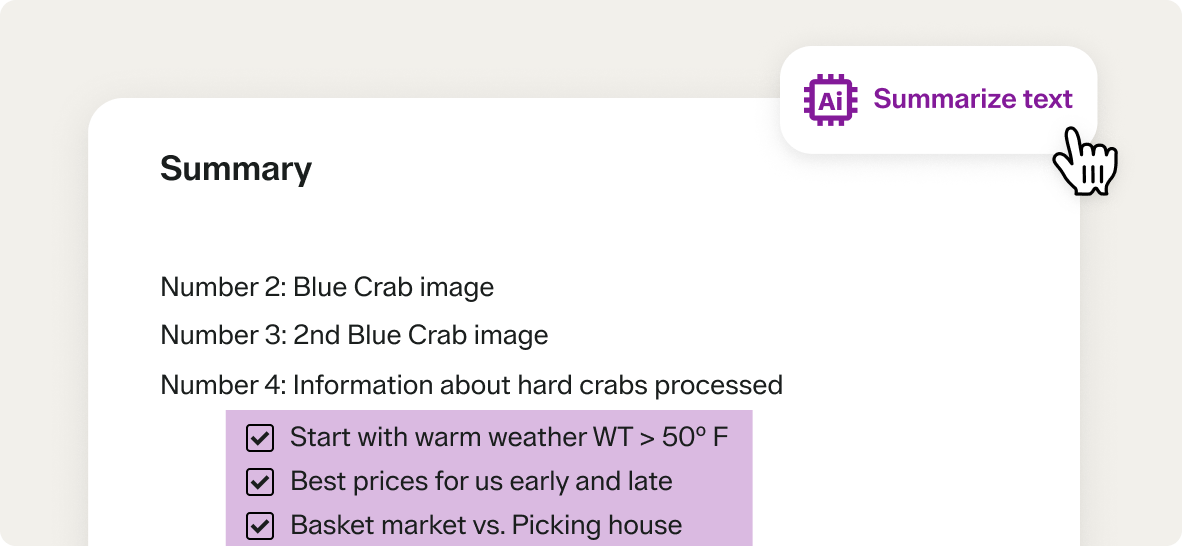
Task: Click the AI chip icon
Action: click(829, 100)
